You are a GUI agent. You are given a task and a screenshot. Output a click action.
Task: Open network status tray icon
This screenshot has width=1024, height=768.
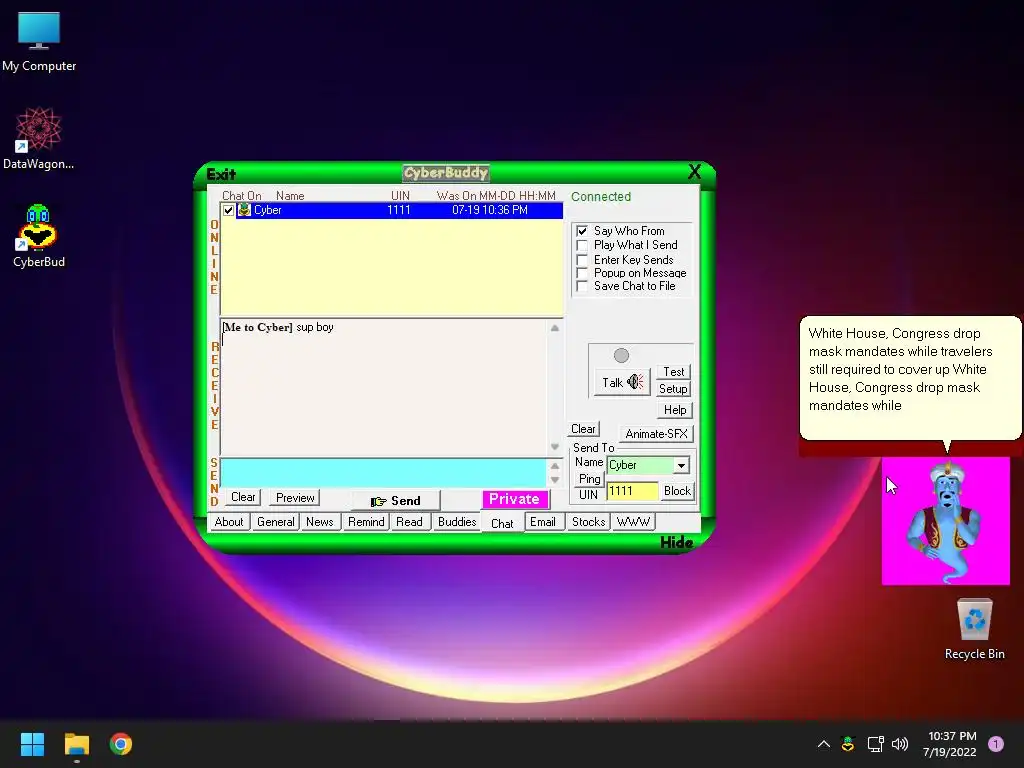pyautogui.click(x=875, y=744)
